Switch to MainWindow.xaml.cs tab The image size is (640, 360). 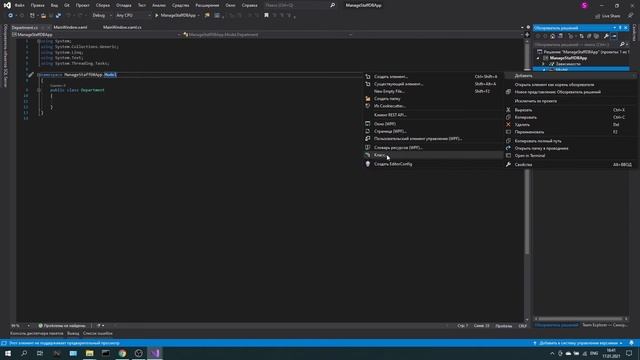[122, 27]
